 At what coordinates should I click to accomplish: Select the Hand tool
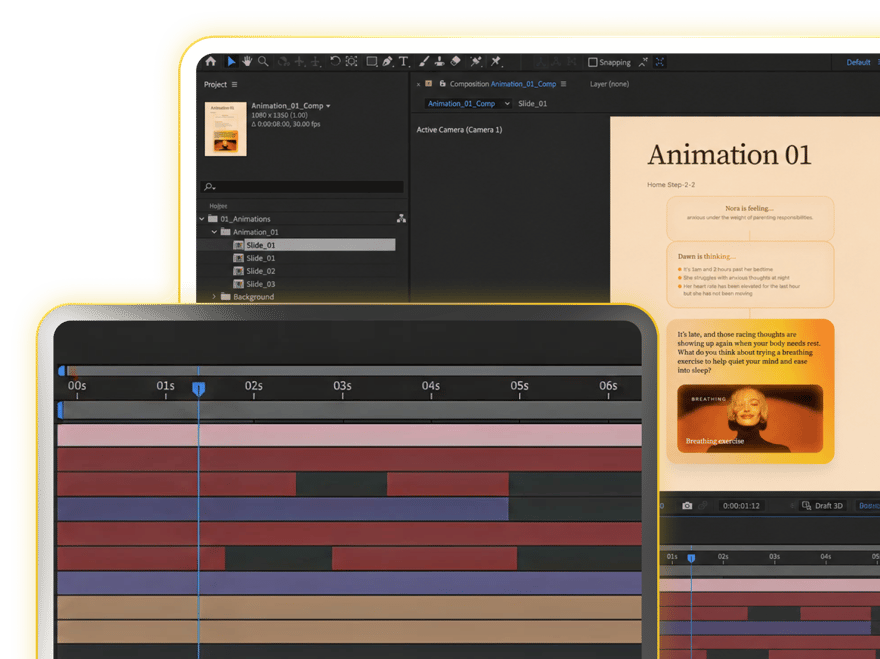[247, 61]
